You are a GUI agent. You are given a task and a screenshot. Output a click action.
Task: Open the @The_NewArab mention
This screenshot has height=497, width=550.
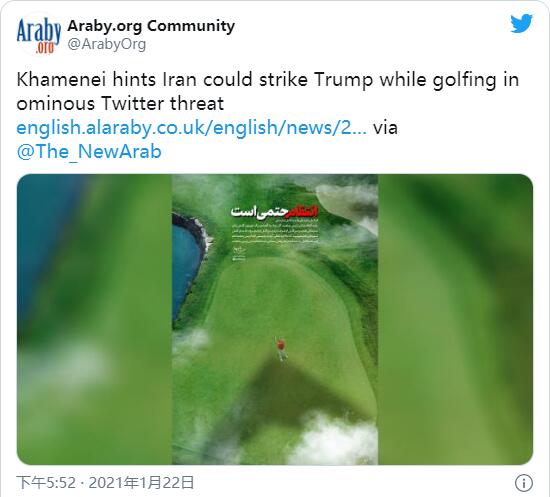pos(89,152)
